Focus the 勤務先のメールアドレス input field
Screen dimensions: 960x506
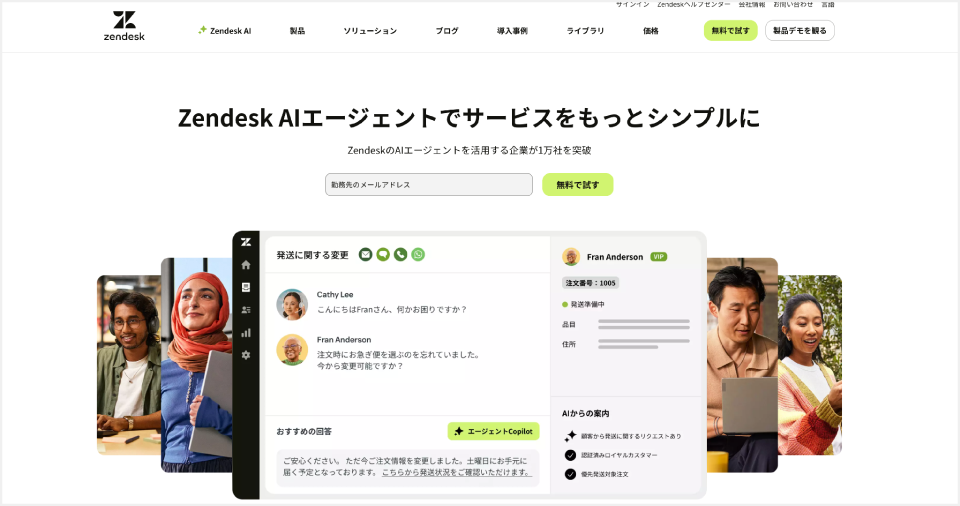pos(429,184)
